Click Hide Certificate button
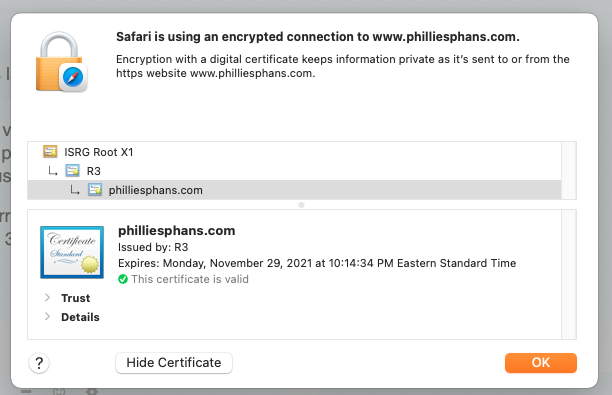Screen dimensions: 612x395 pyautogui.click(x=174, y=363)
